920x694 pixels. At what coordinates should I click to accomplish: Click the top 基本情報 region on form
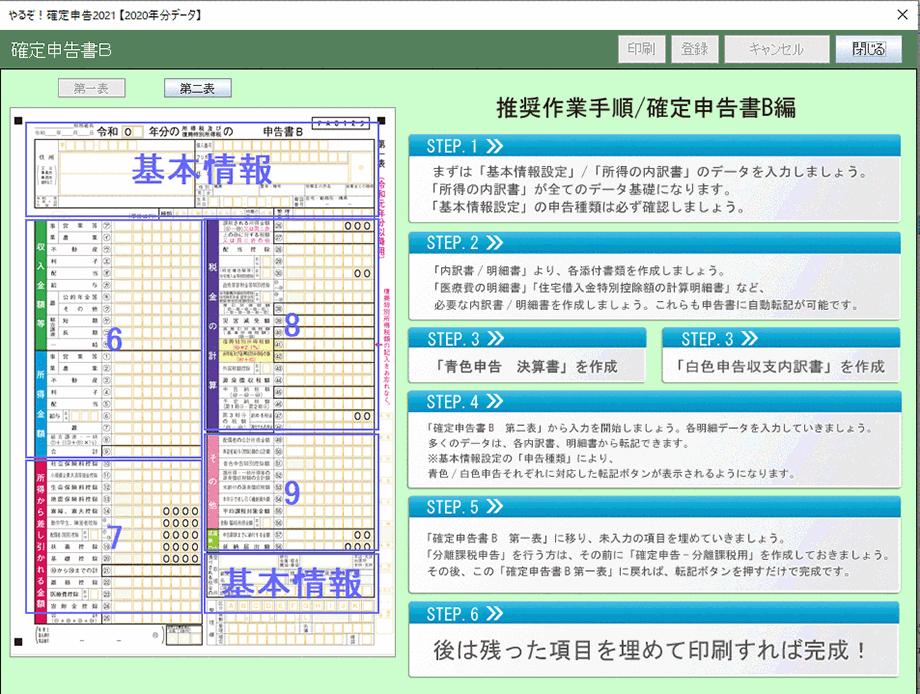click(202, 170)
